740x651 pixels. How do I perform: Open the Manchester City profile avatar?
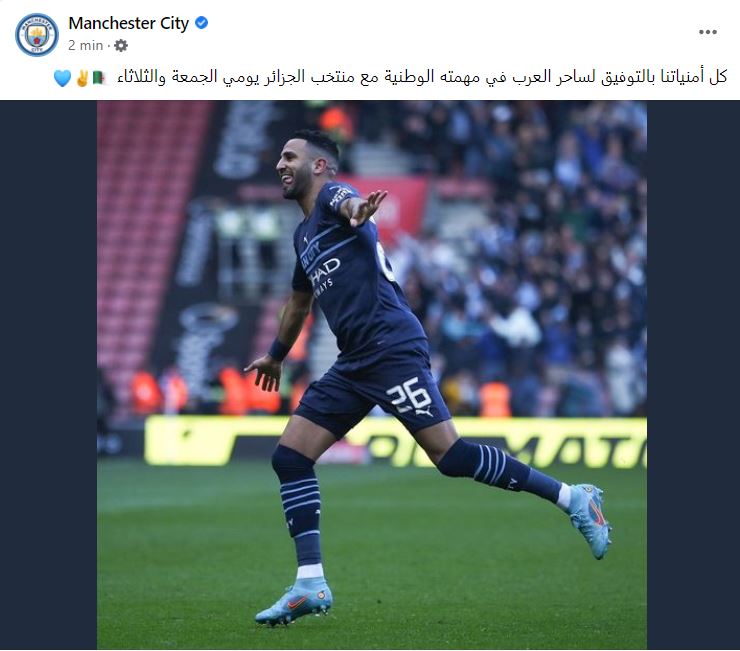(37, 34)
